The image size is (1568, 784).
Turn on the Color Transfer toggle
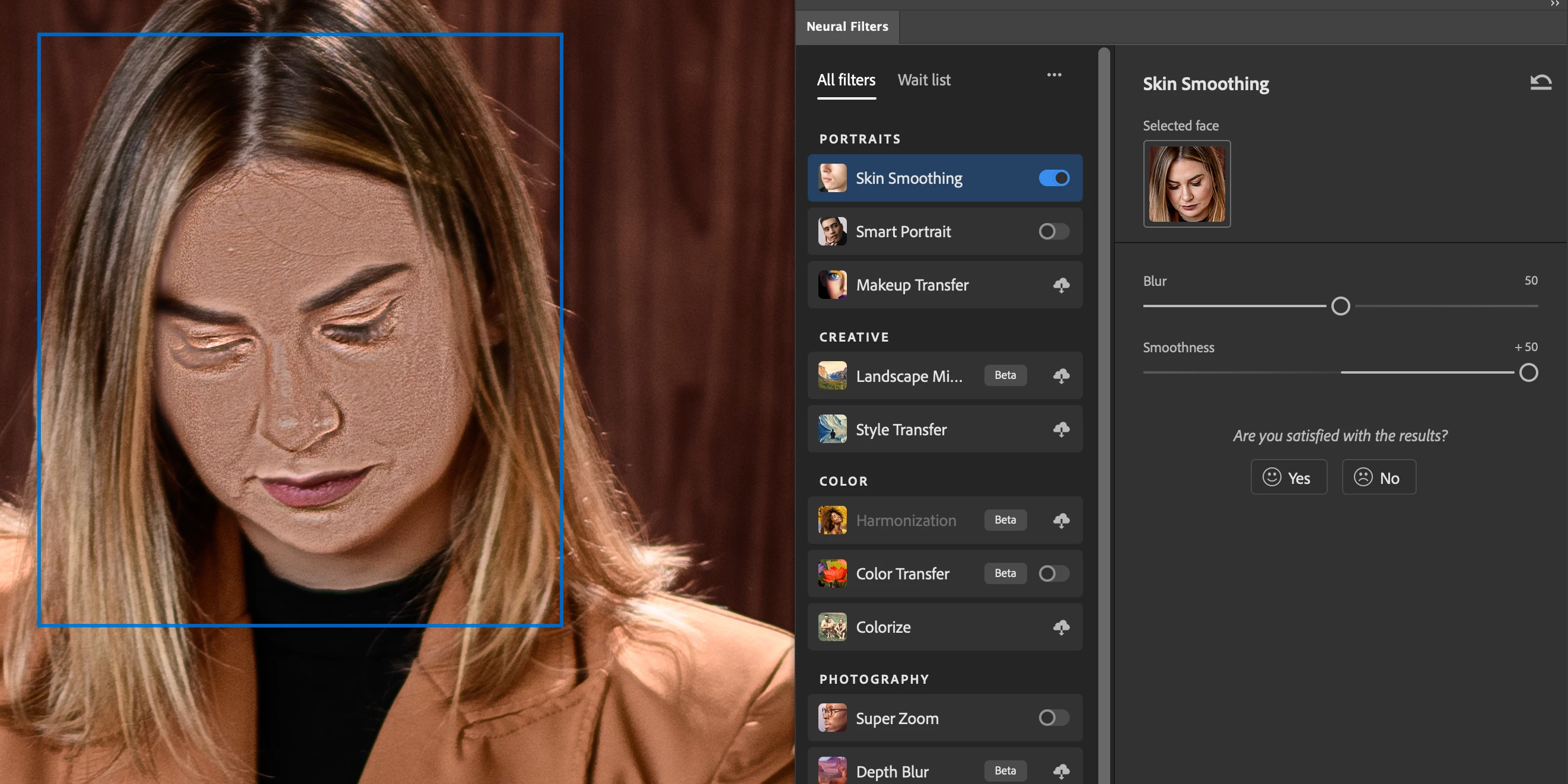click(x=1054, y=573)
